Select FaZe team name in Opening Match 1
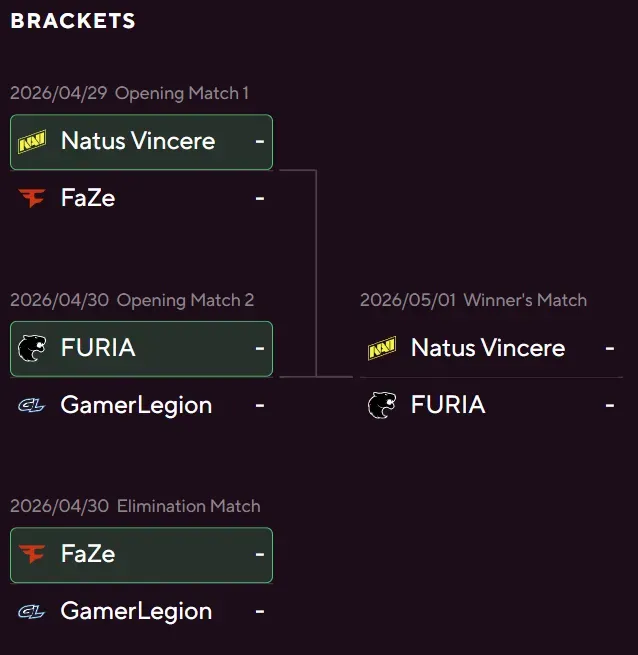The height and width of the screenshot is (655, 638). pyautogui.click(x=88, y=198)
